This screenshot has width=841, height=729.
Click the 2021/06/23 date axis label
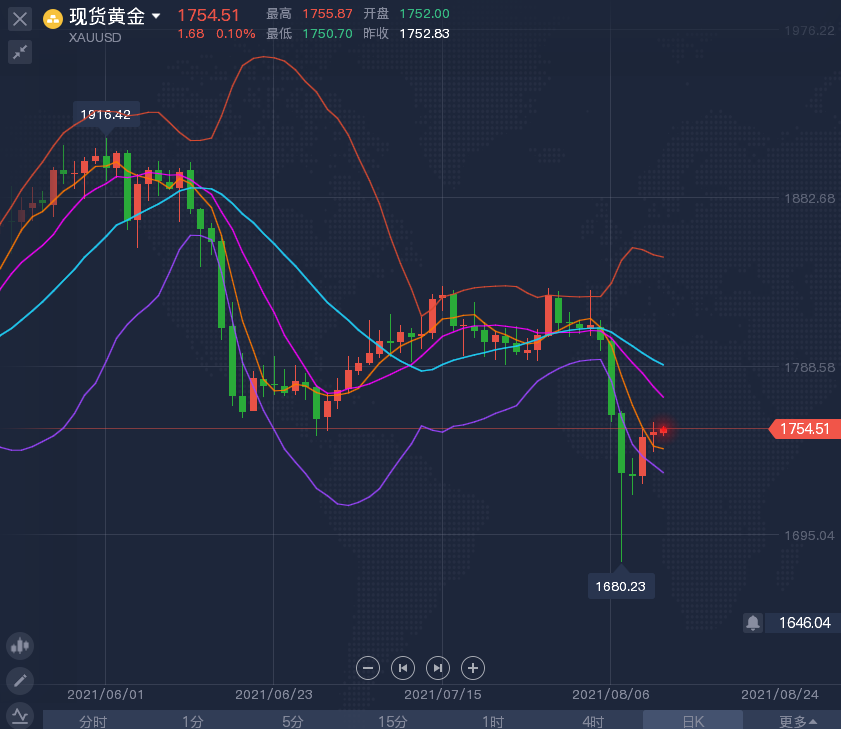(274, 695)
